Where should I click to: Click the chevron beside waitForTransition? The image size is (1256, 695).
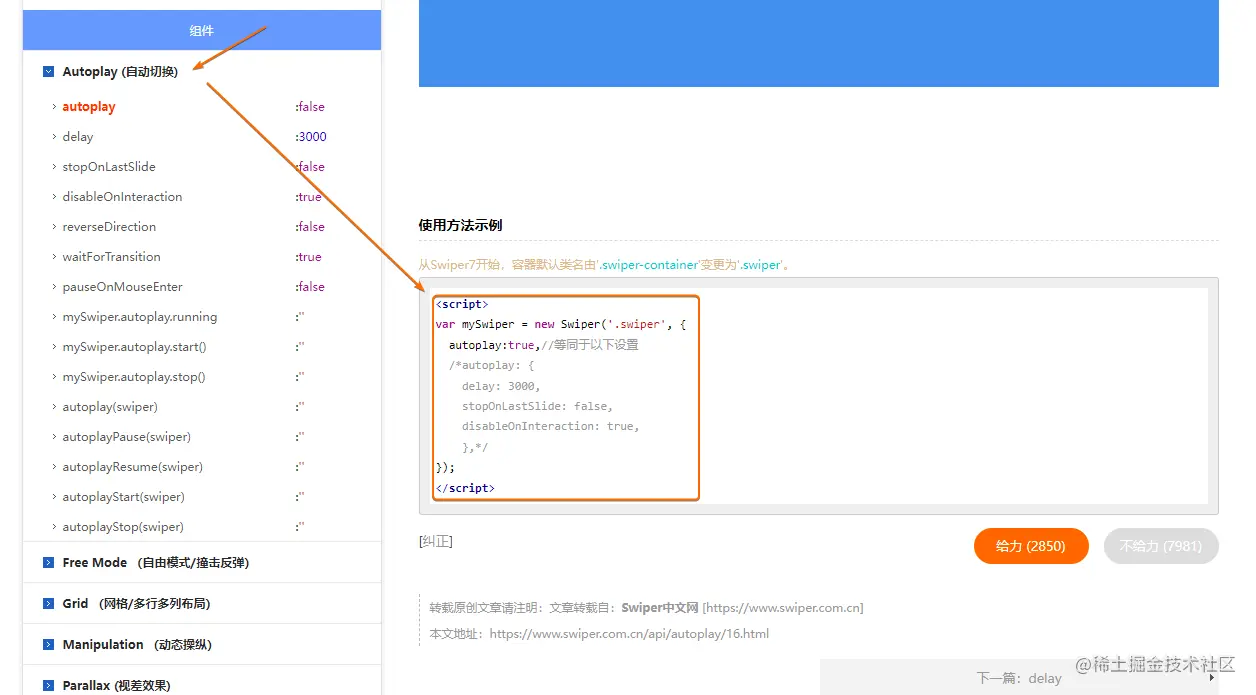pyautogui.click(x=53, y=257)
